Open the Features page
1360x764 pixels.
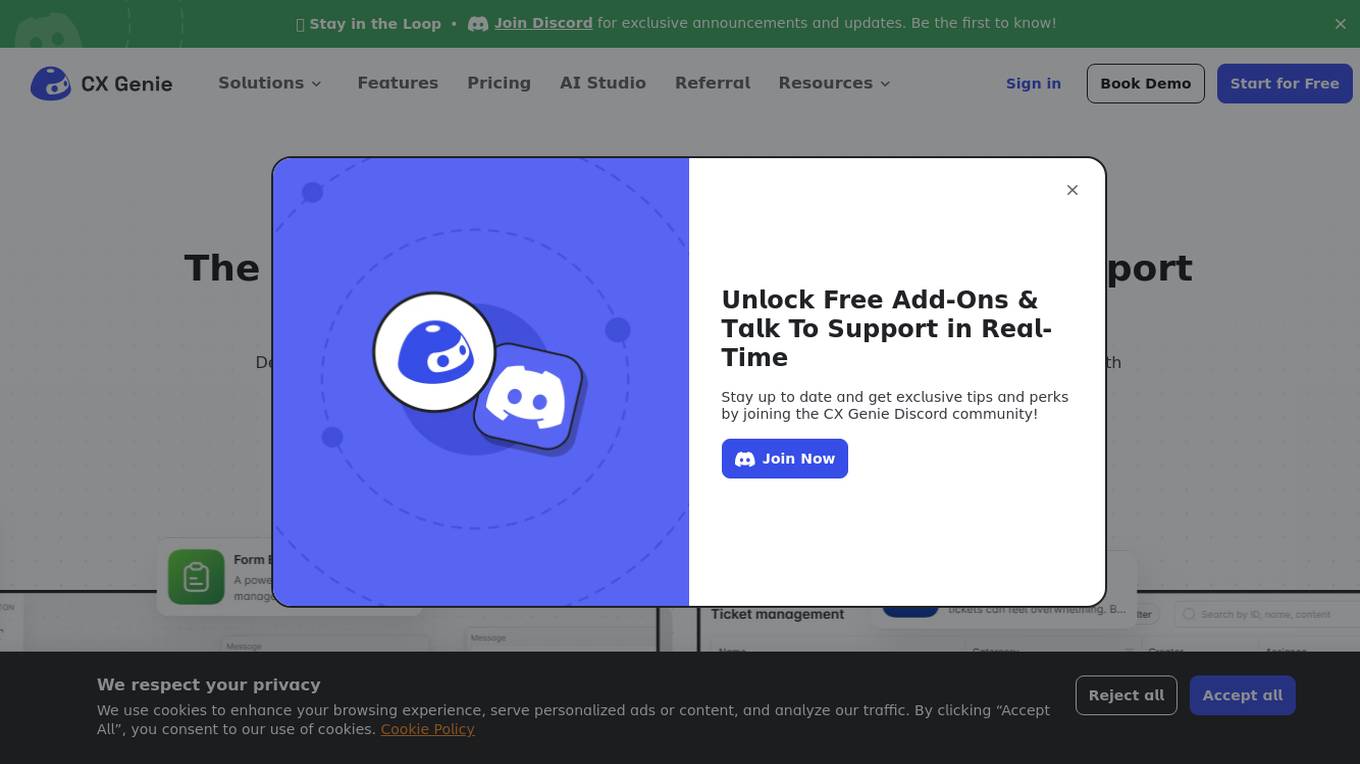coord(398,83)
